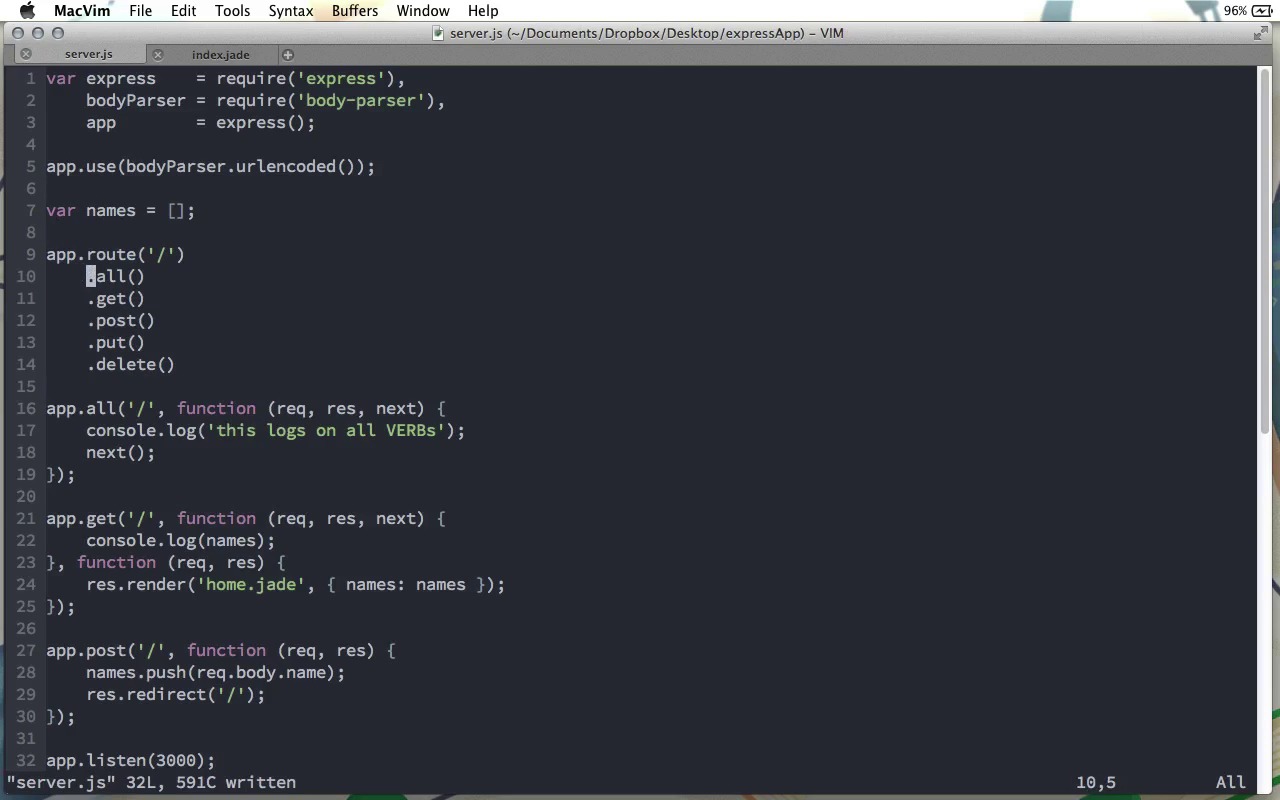1280x800 pixels.
Task: Click the server.js document icon in title bar
Action: (438, 33)
